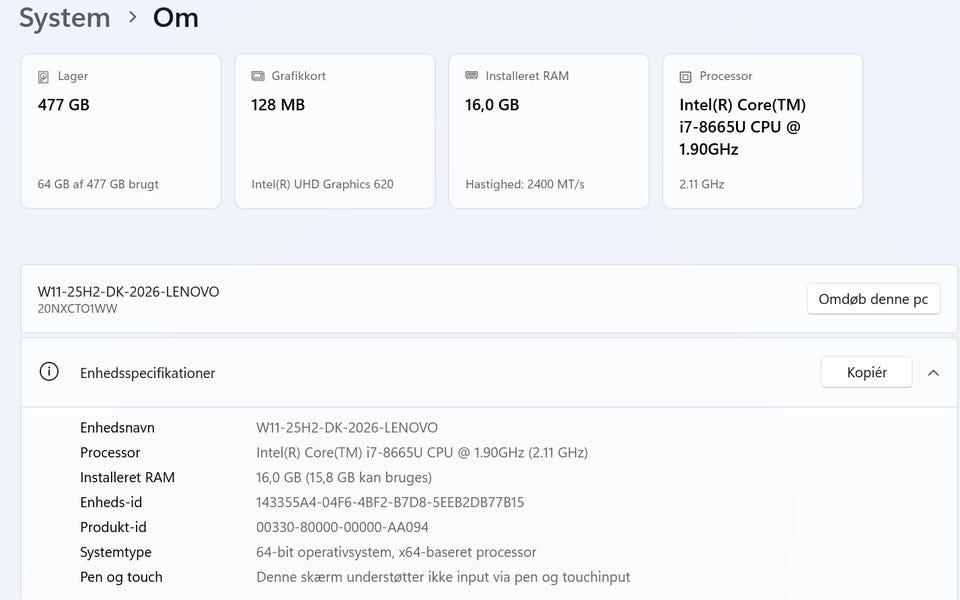Click the Installeret RAM memory icon
Image resolution: width=960 pixels, height=600 pixels.
click(x=471, y=76)
